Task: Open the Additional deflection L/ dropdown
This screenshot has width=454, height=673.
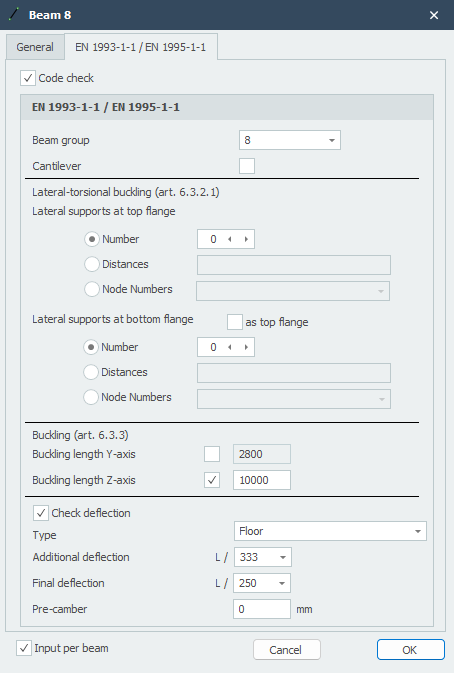Action: pyautogui.click(x=262, y=557)
